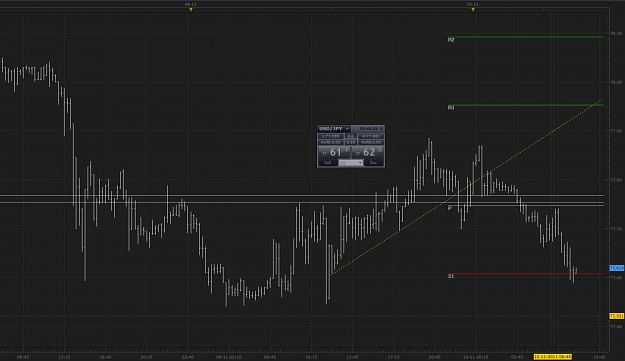Select the green R1 resistance line
Viewport: 625px width, 361px height.
coord(526,105)
